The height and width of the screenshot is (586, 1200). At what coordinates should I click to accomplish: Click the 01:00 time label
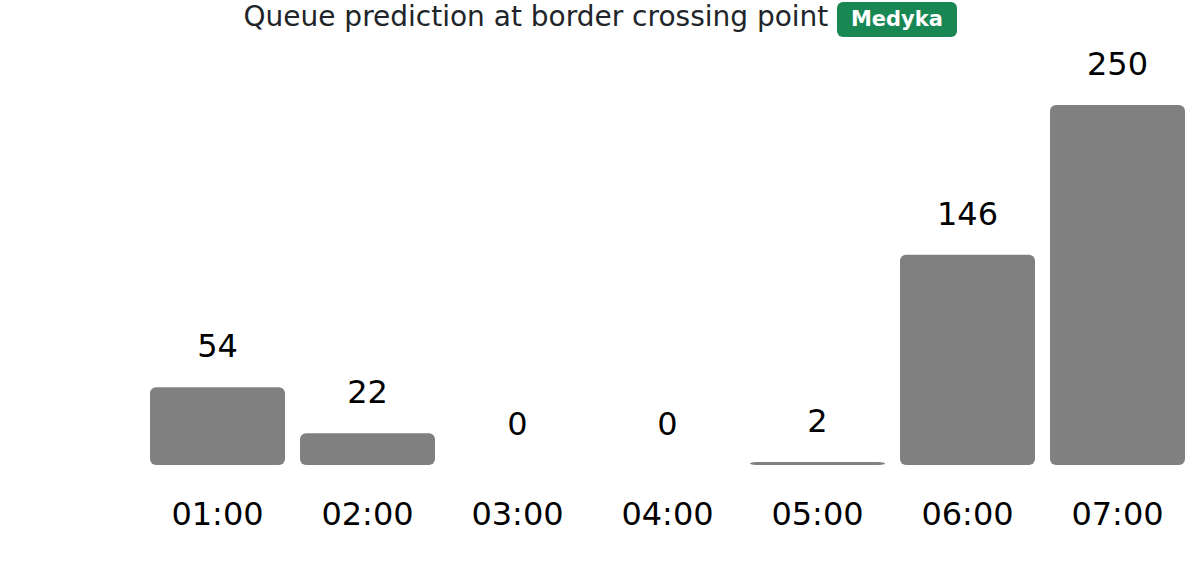pos(217,514)
